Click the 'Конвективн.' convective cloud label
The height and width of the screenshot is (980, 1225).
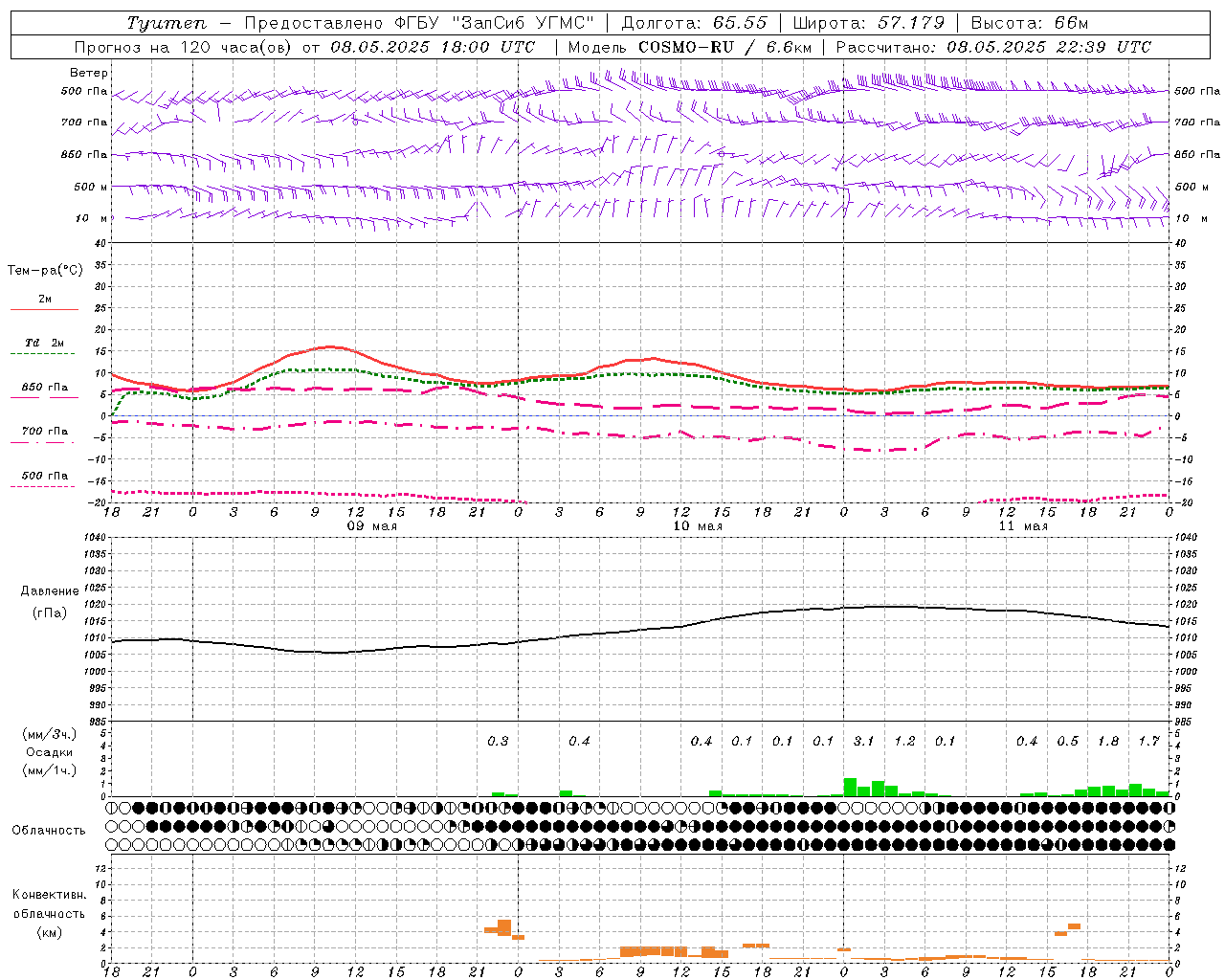tap(50, 895)
